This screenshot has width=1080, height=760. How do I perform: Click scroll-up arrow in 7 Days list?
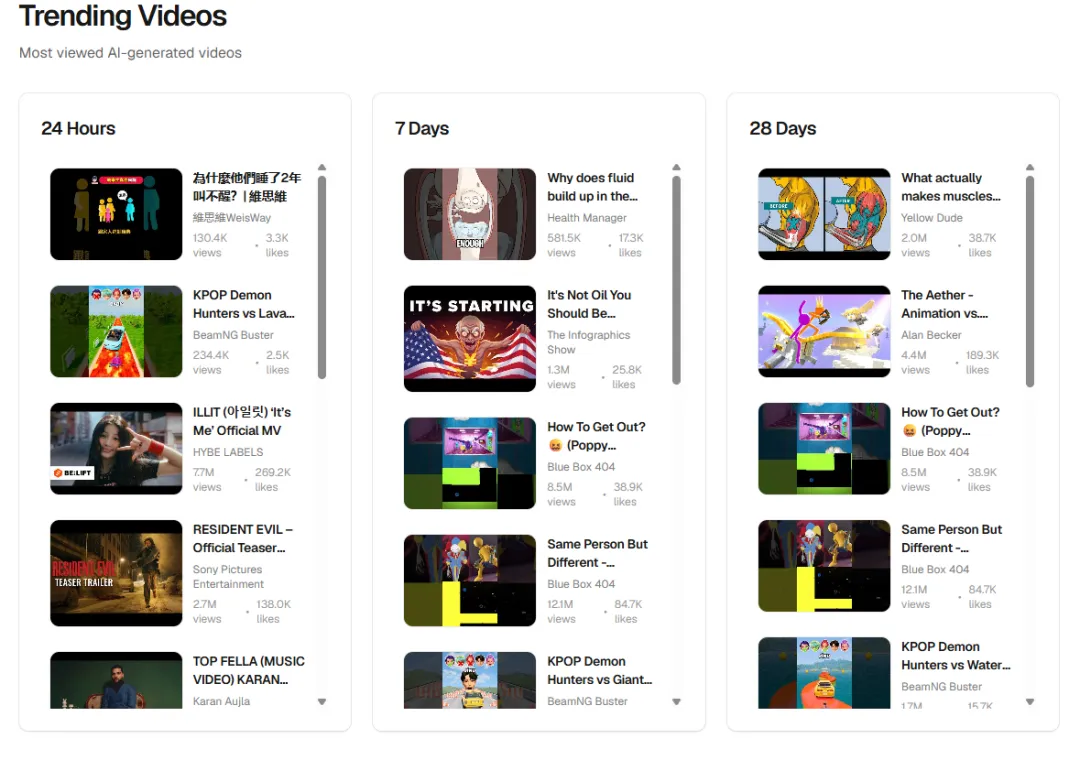coord(676,167)
